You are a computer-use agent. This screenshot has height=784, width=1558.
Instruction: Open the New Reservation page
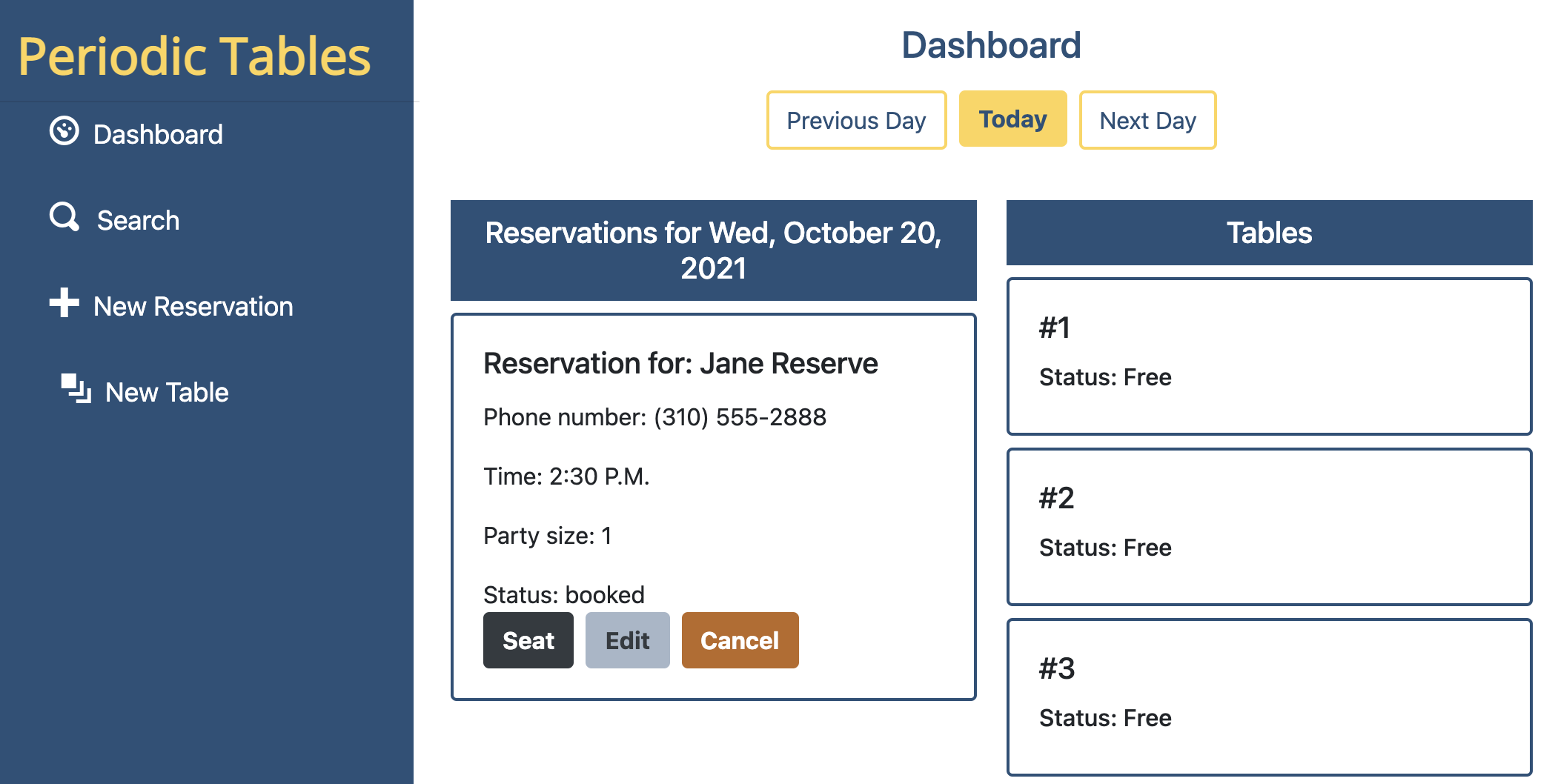[x=193, y=305]
